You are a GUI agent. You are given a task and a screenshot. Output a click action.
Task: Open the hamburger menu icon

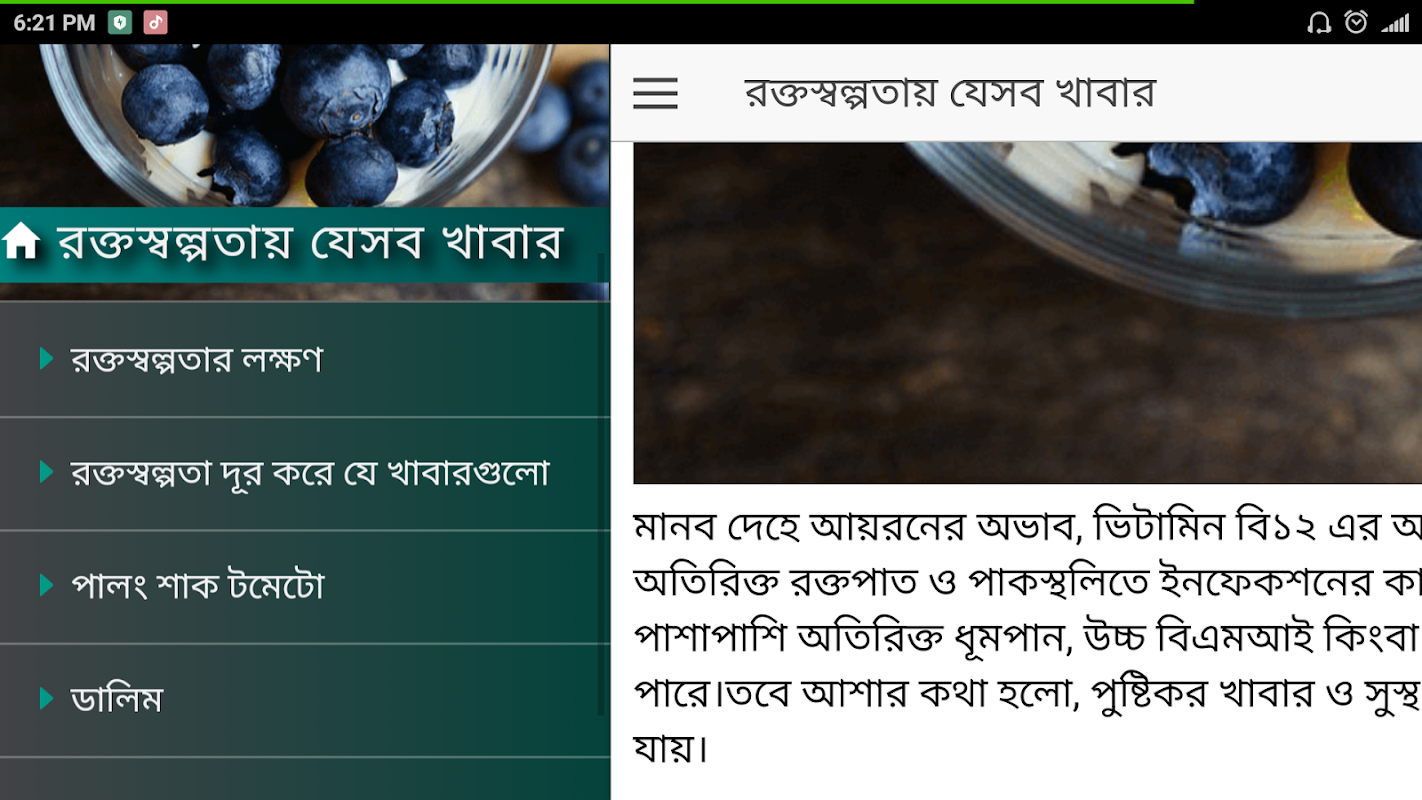(655, 93)
